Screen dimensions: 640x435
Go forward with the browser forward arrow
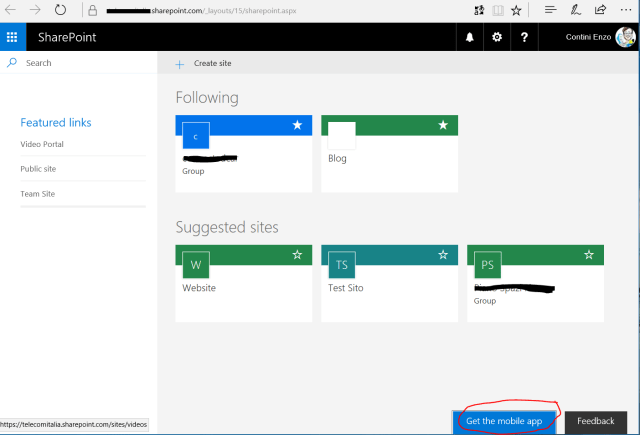35,9
